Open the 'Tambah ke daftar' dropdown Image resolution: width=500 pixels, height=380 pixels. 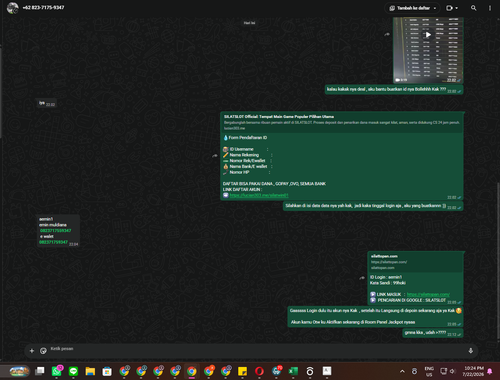point(413,8)
